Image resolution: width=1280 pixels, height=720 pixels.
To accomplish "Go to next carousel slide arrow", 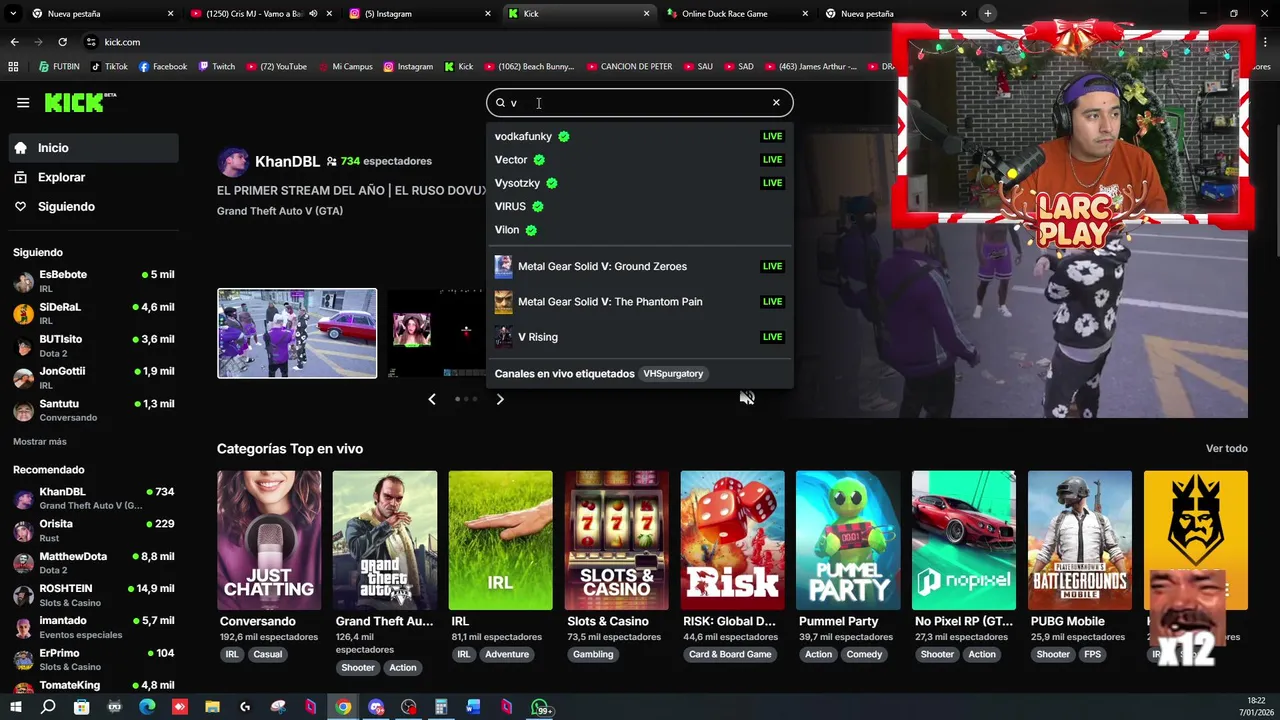I will pyautogui.click(x=500, y=399).
